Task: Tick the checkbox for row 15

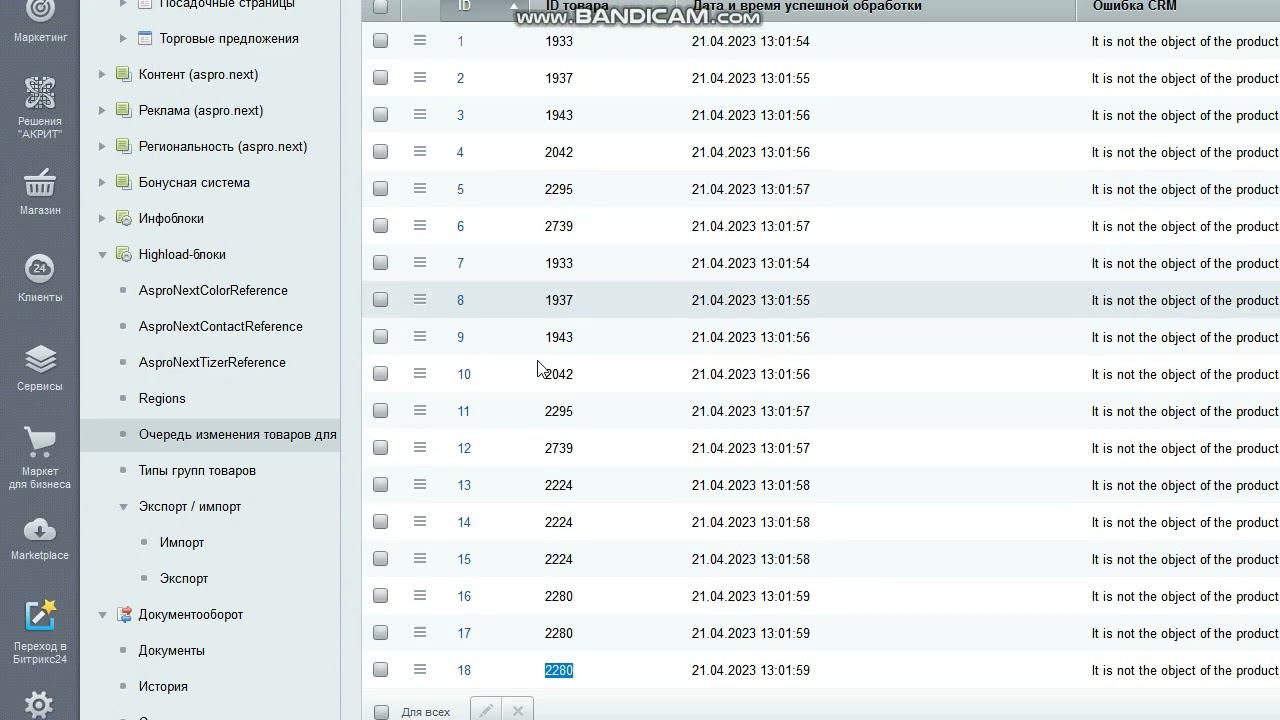Action: coord(380,559)
